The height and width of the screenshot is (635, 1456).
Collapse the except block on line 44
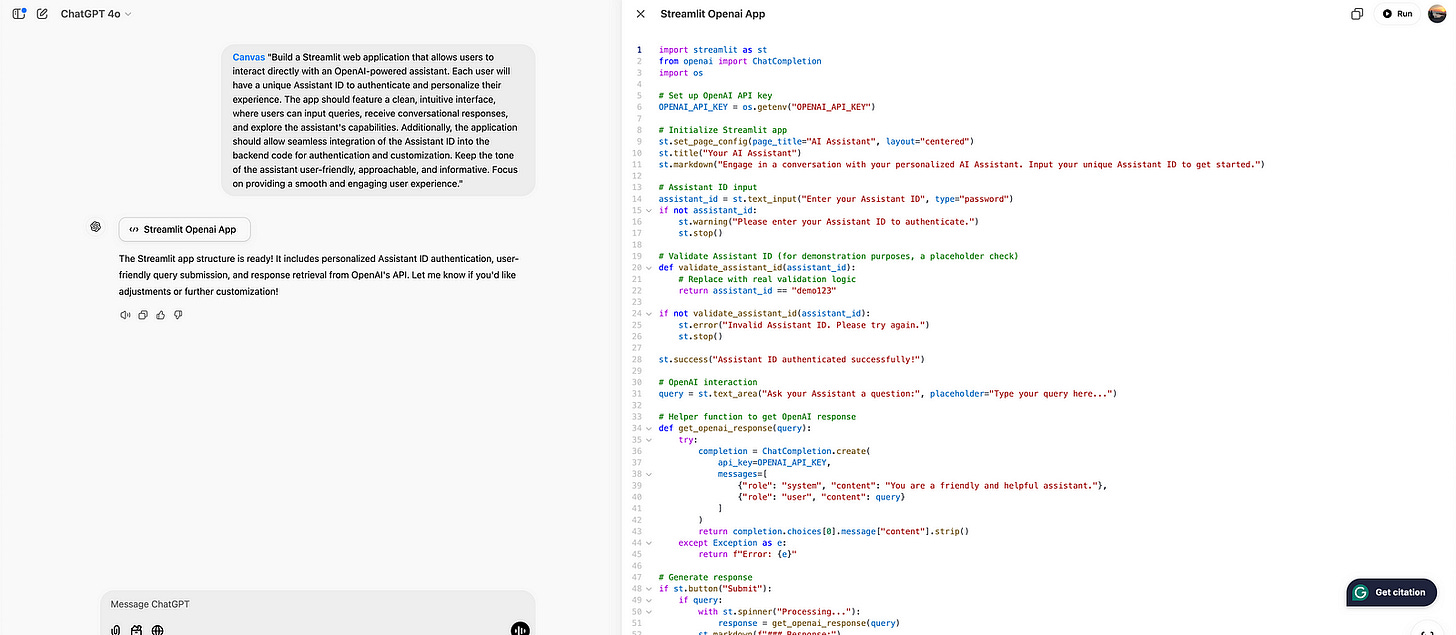point(649,543)
